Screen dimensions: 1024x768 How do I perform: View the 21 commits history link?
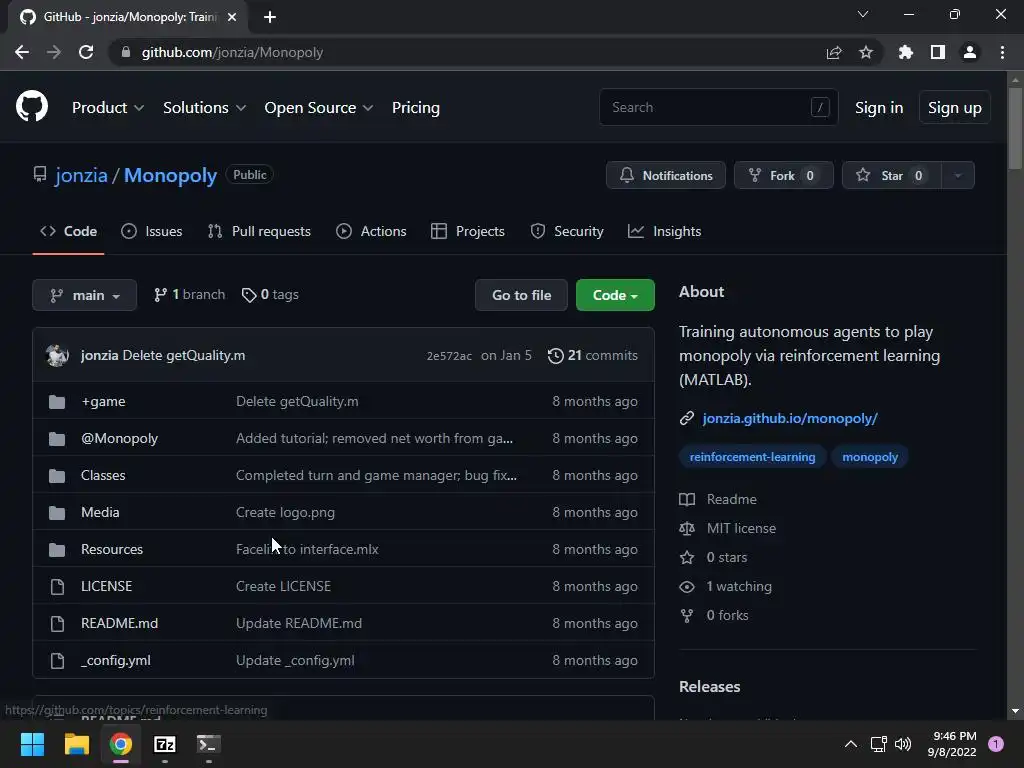[593, 356]
